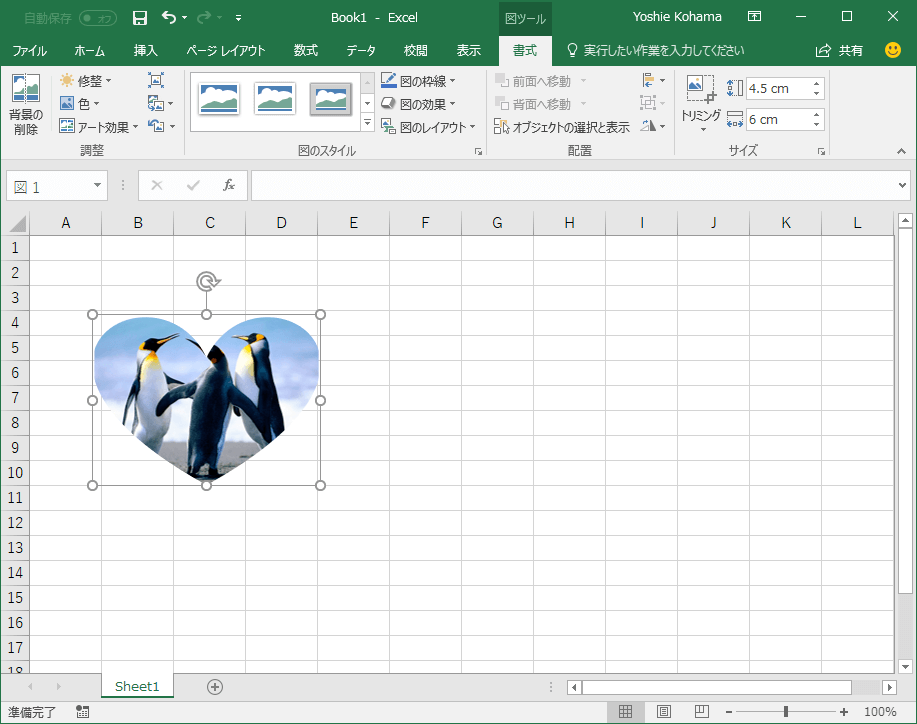Open the Undo history dropdown arrow
The width and height of the screenshot is (917, 724).
pyautogui.click(x=185, y=18)
